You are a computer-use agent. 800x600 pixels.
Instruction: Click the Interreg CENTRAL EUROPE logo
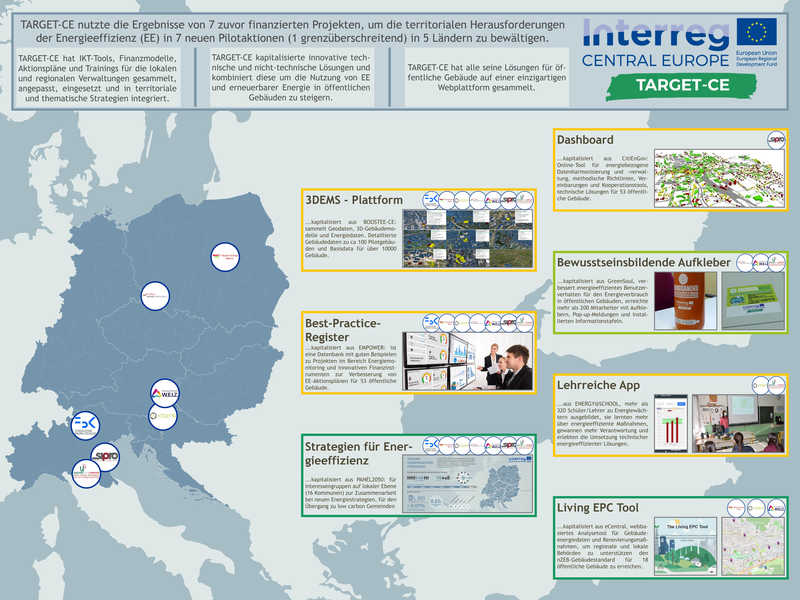(x=656, y=43)
